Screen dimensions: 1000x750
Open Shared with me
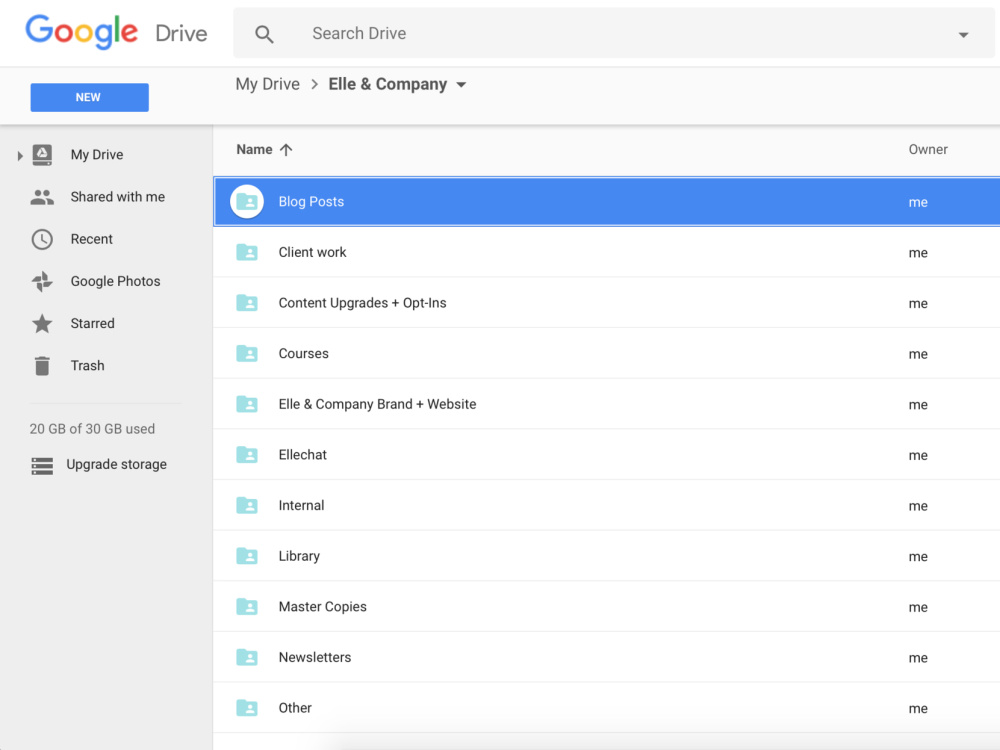[117, 196]
